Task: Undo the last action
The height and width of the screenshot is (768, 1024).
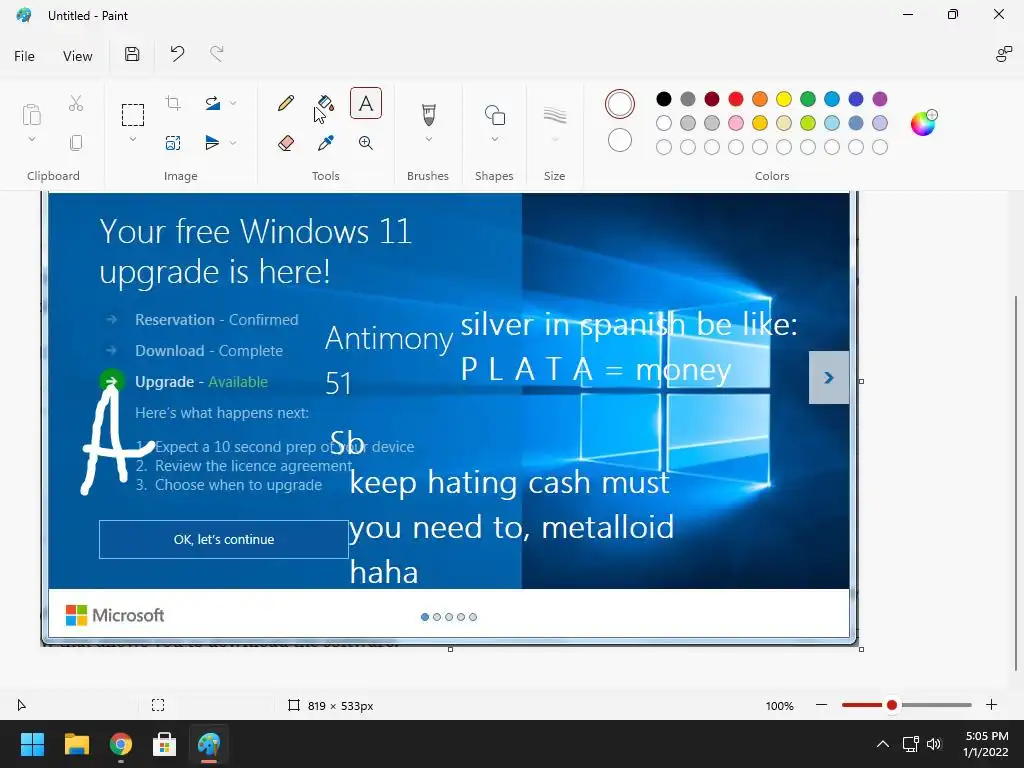Action: coord(177,54)
